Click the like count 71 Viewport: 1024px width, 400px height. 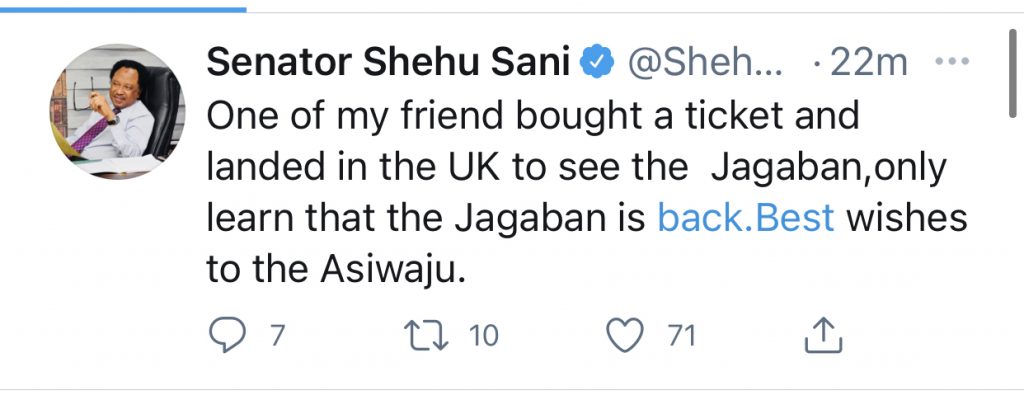click(x=681, y=335)
